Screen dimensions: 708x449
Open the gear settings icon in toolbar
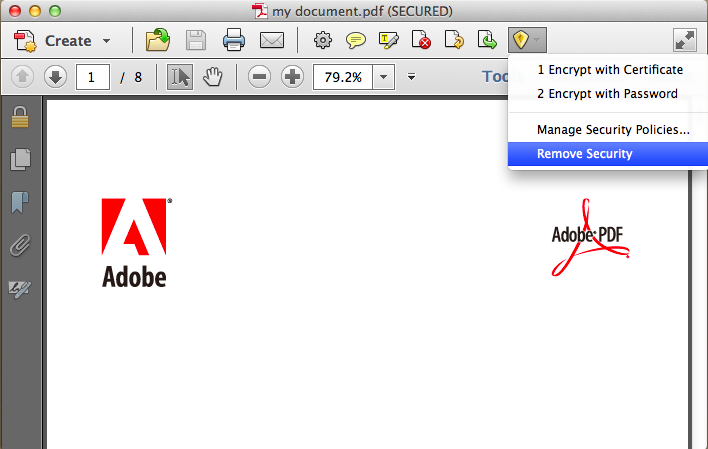(x=323, y=40)
